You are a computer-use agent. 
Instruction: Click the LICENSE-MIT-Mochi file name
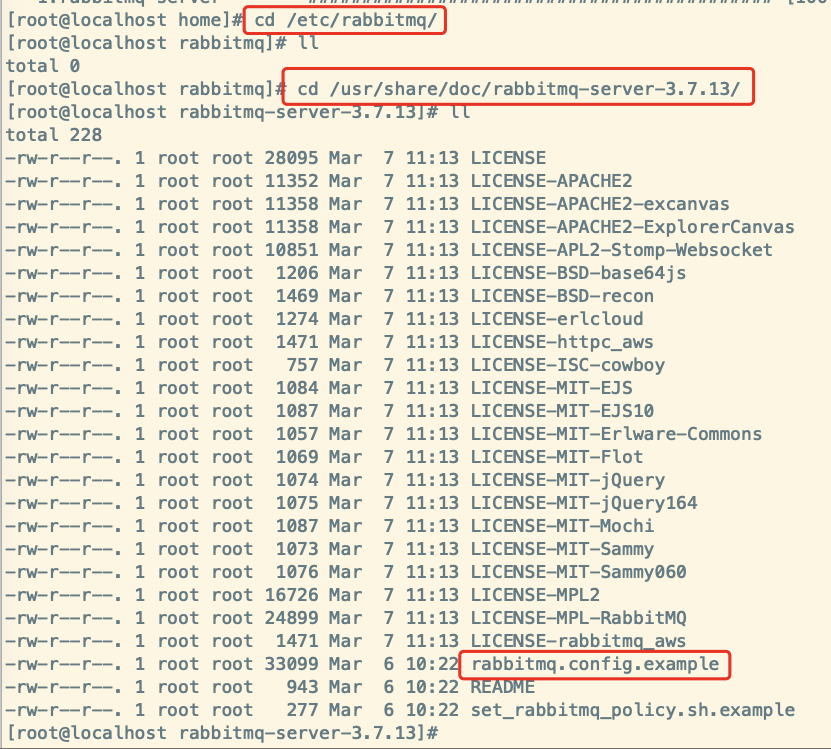click(562, 526)
